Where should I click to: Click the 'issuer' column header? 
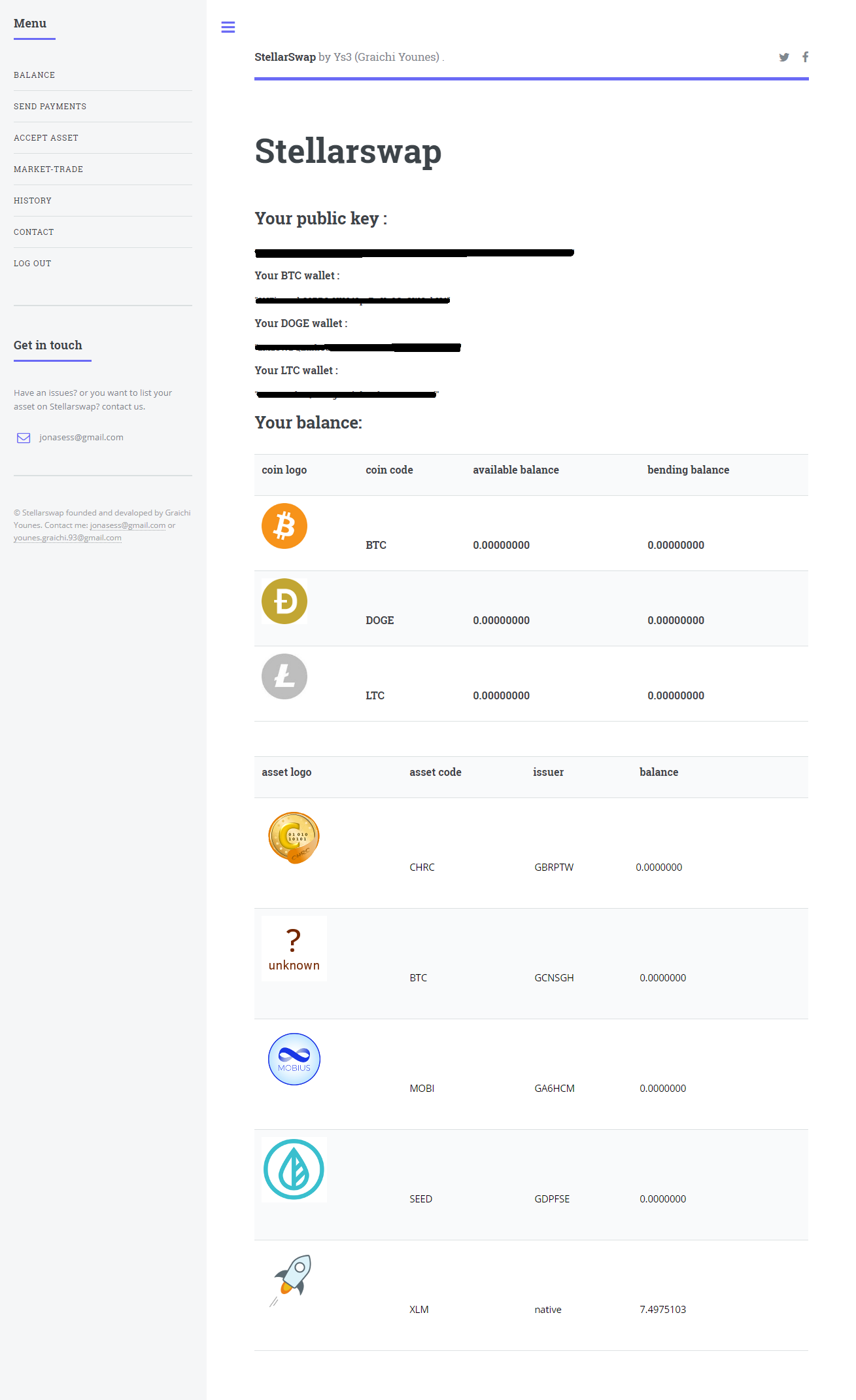click(x=548, y=772)
